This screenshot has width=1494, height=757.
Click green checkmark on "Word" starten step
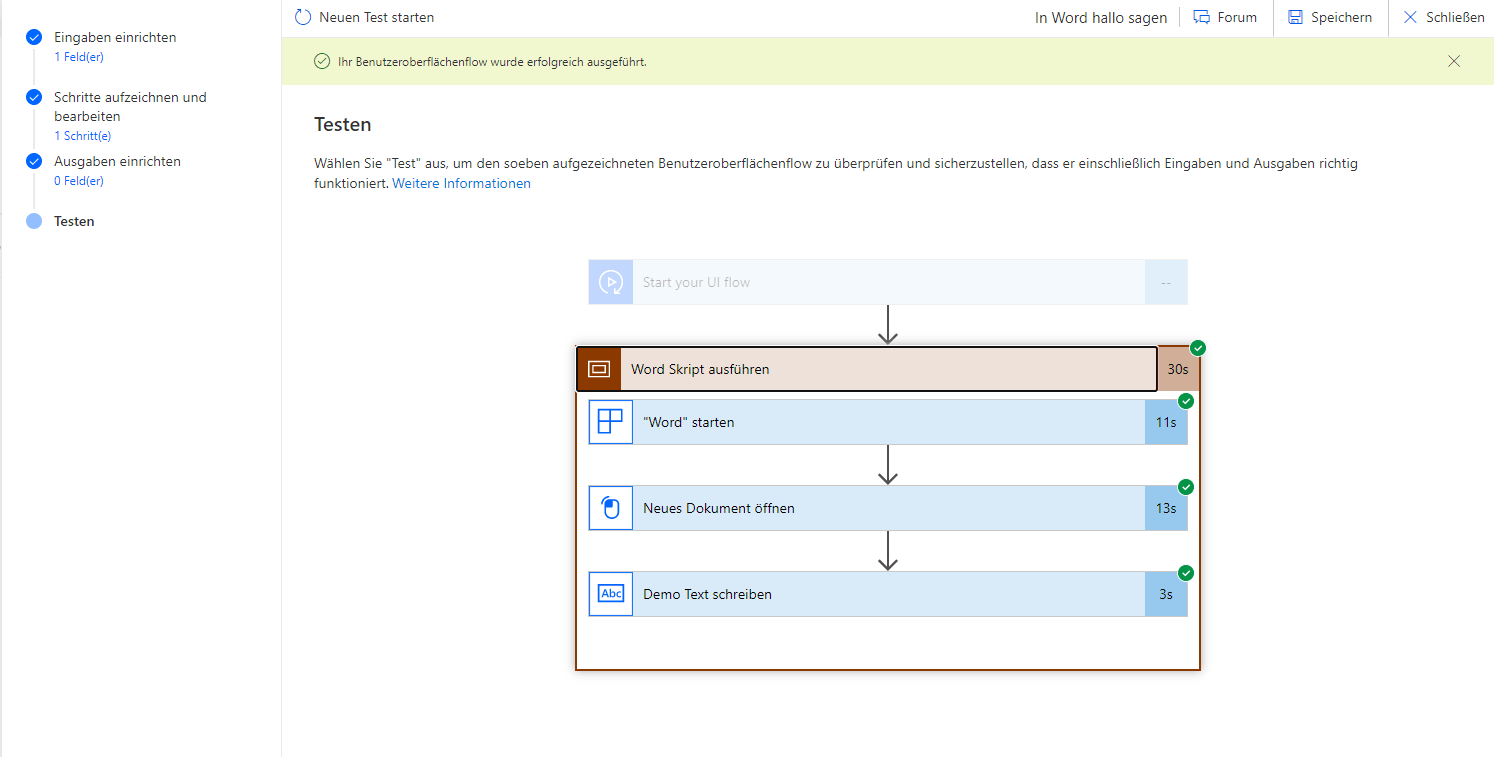click(1186, 401)
